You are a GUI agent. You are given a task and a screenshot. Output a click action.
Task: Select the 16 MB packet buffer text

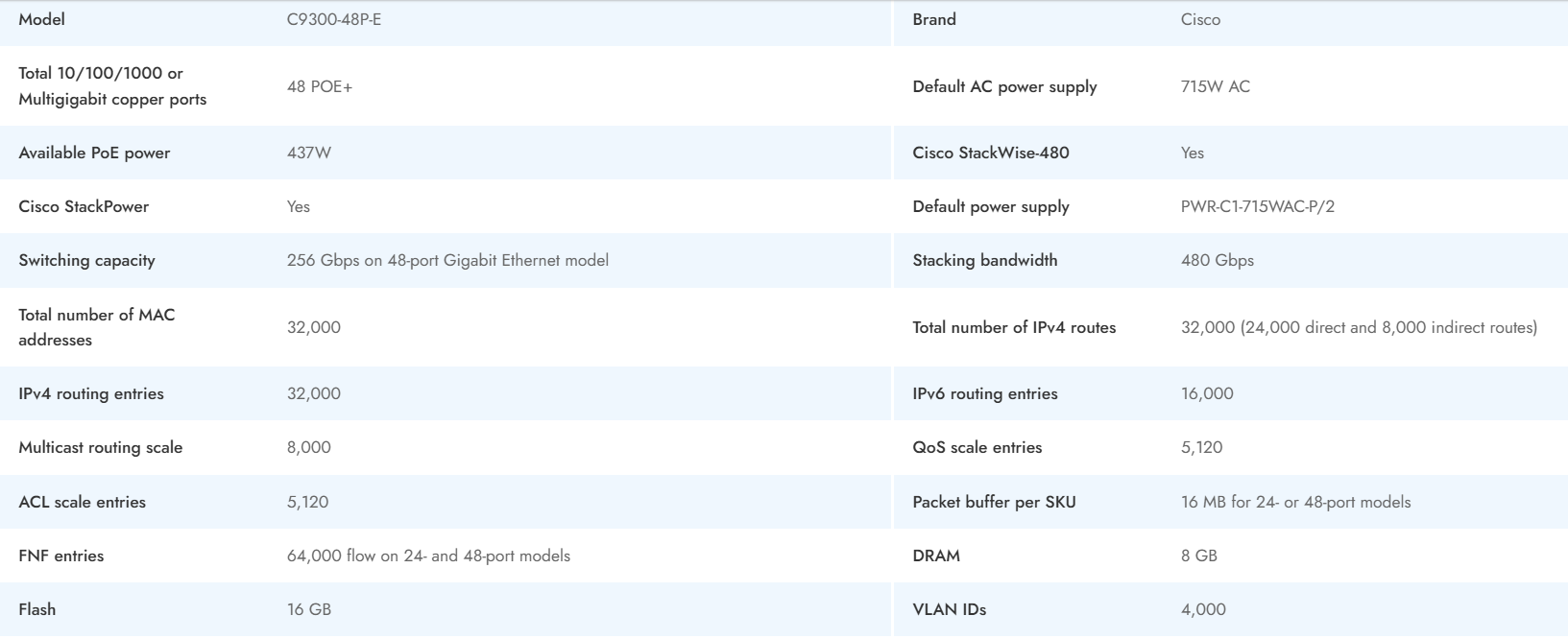pyautogui.click(x=1295, y=502)
